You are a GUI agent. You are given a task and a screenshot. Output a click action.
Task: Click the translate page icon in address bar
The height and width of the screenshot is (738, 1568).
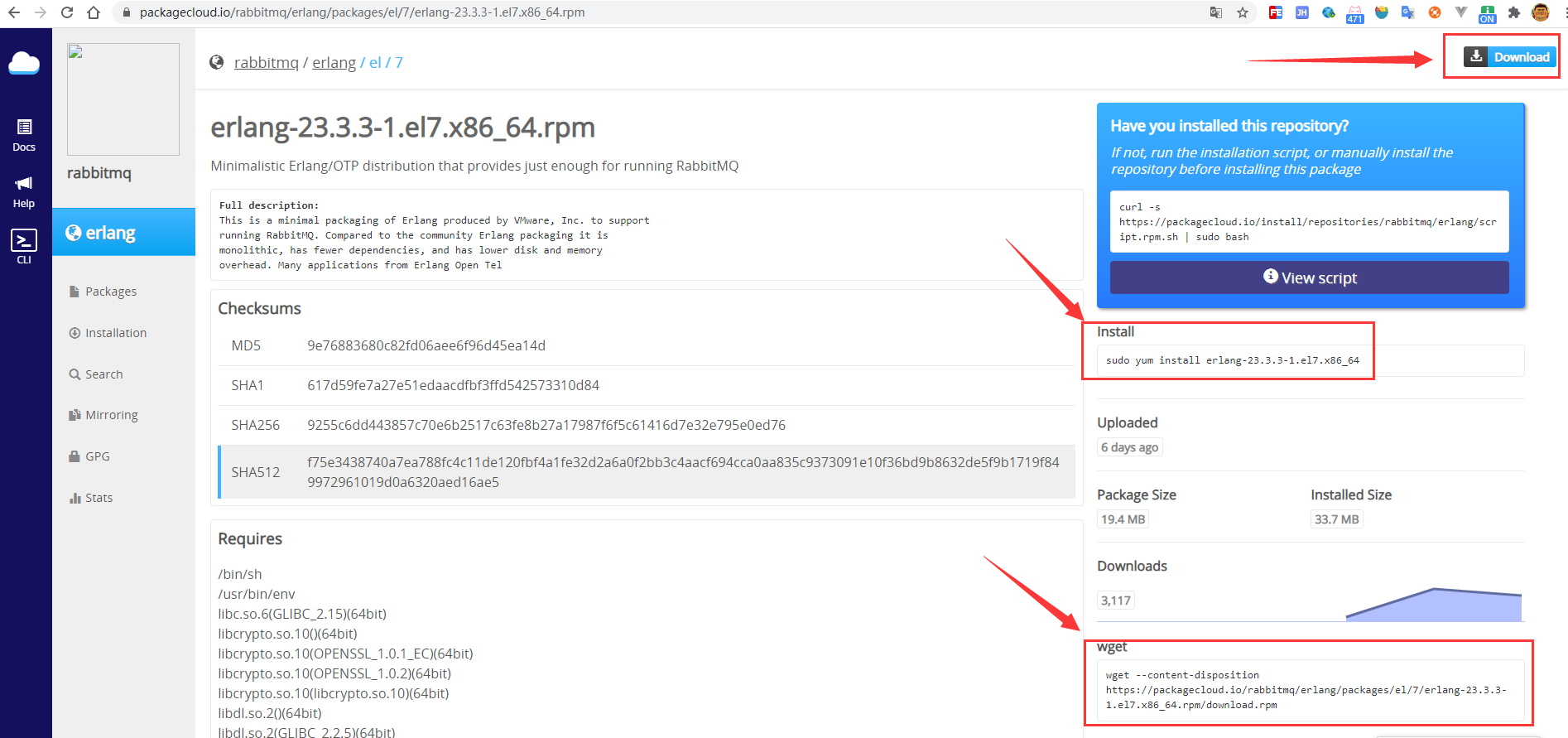(x=1216, y=12)
